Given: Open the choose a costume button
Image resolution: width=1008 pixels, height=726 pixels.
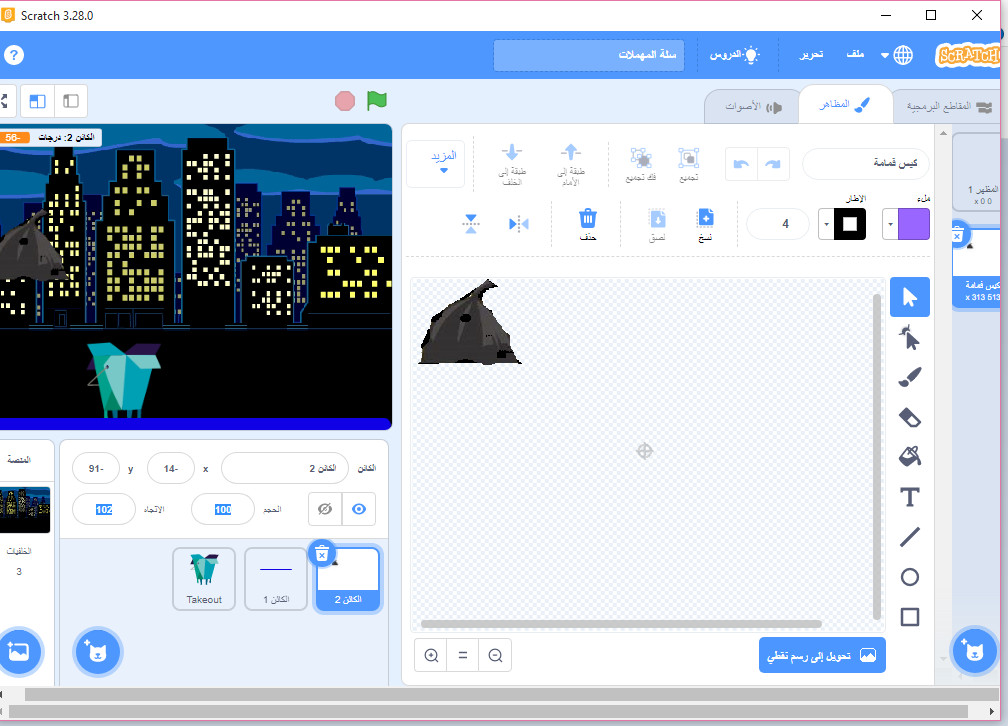Looking at the screenshot, I should tap(974, 651).
